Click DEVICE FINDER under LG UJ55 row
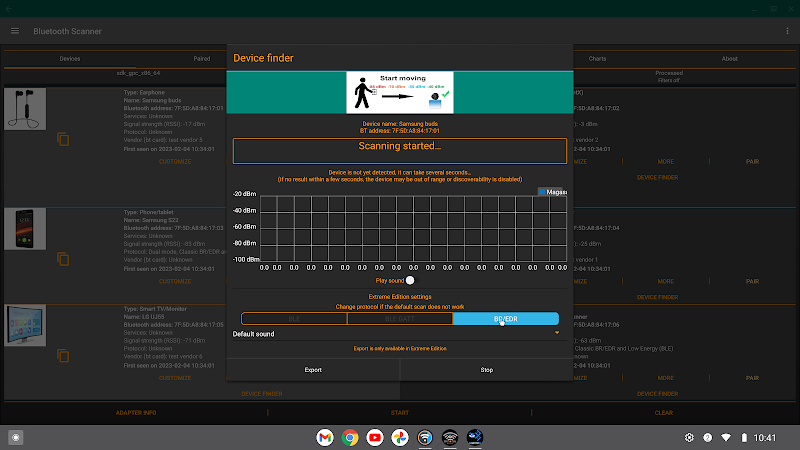 click(x=262, y=394)
